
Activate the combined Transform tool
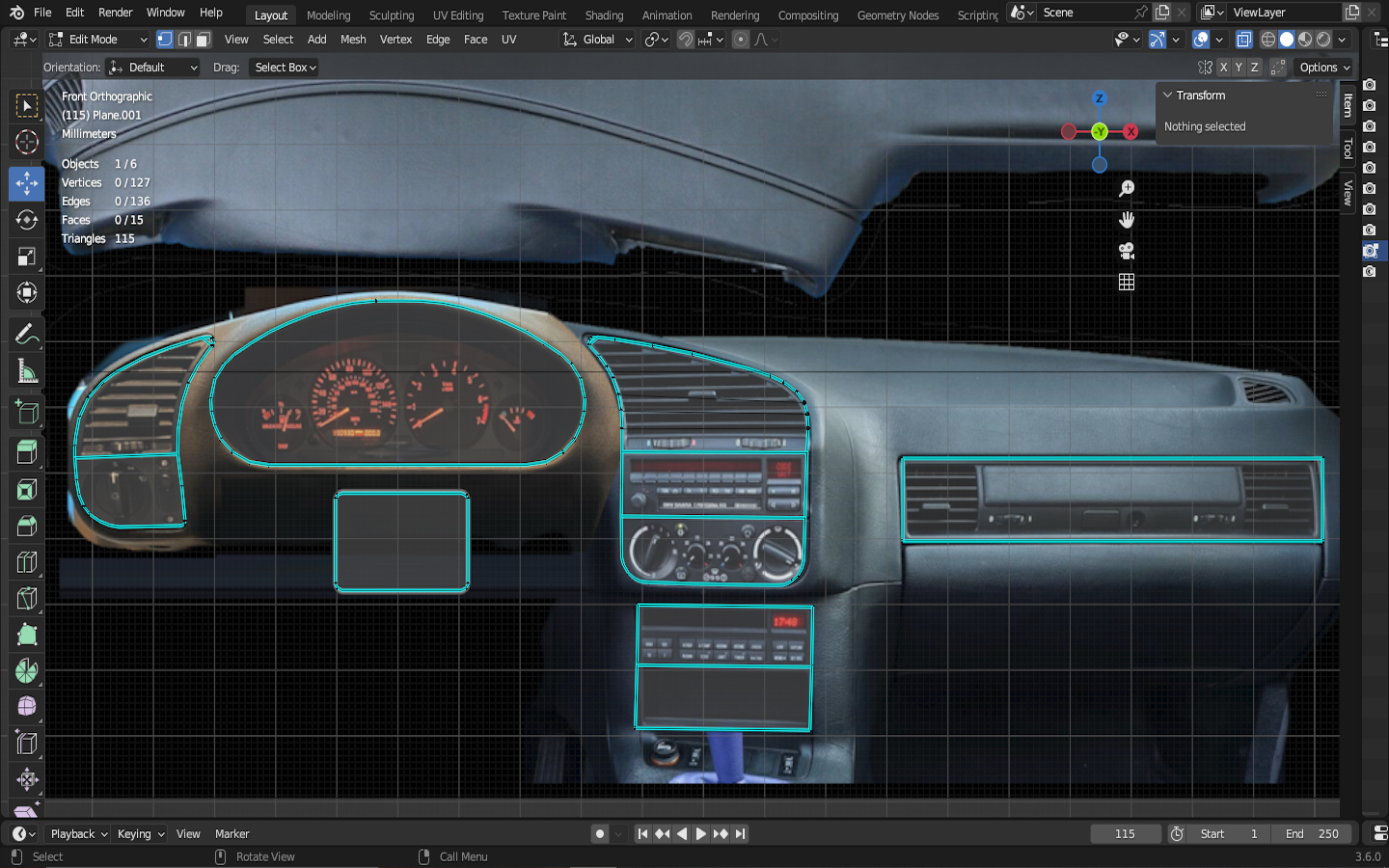tap(27, 292)
